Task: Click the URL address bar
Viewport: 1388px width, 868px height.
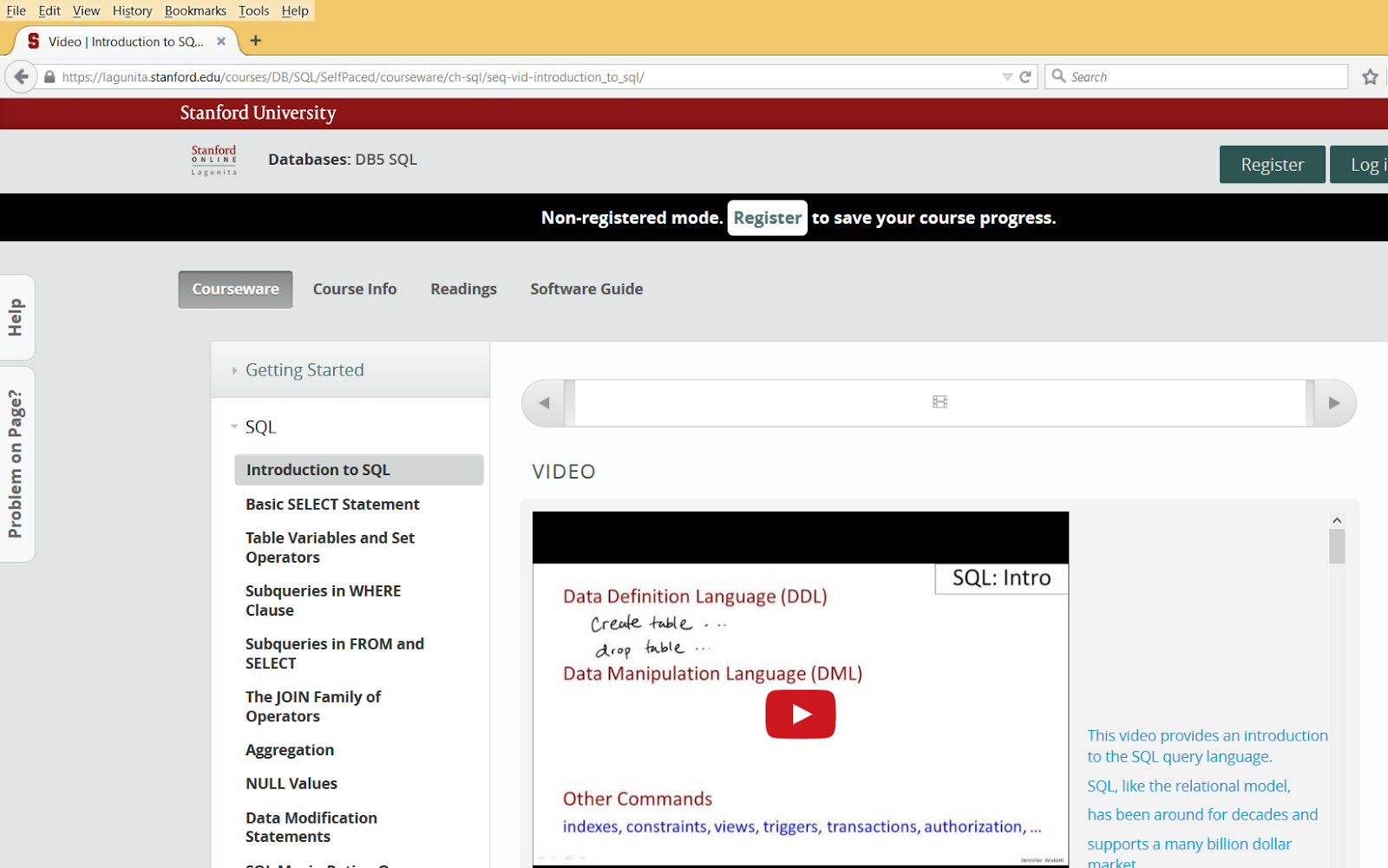Action: point(529,76)
